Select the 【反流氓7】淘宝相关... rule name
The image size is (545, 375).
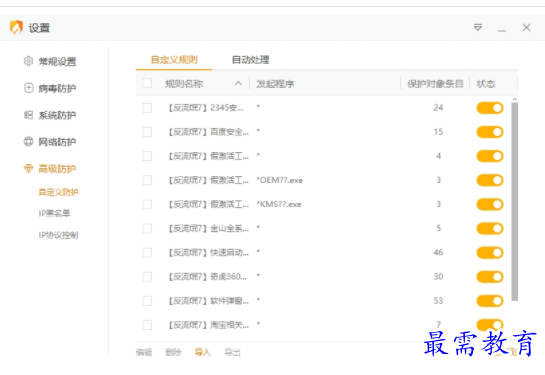pos(208,325)
